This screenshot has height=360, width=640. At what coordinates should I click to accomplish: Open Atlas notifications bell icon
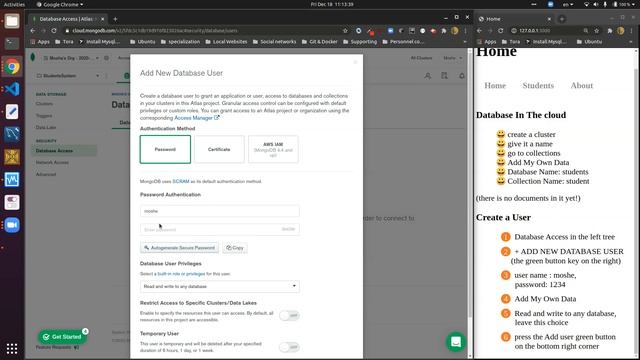[x=462, y=76]
